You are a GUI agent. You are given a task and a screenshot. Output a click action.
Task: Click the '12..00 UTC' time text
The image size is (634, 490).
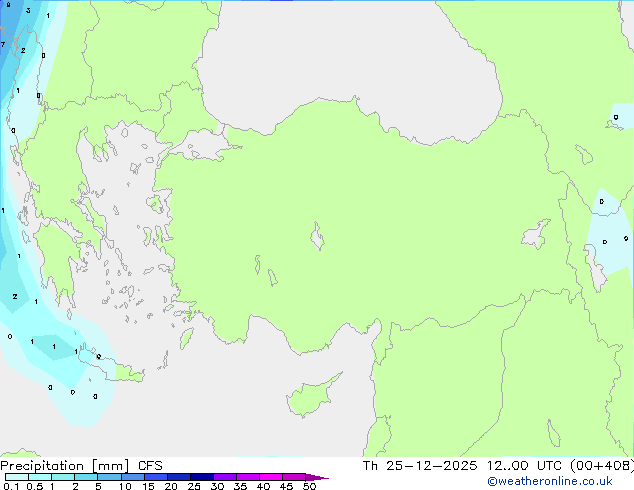(x=524, y=466)
